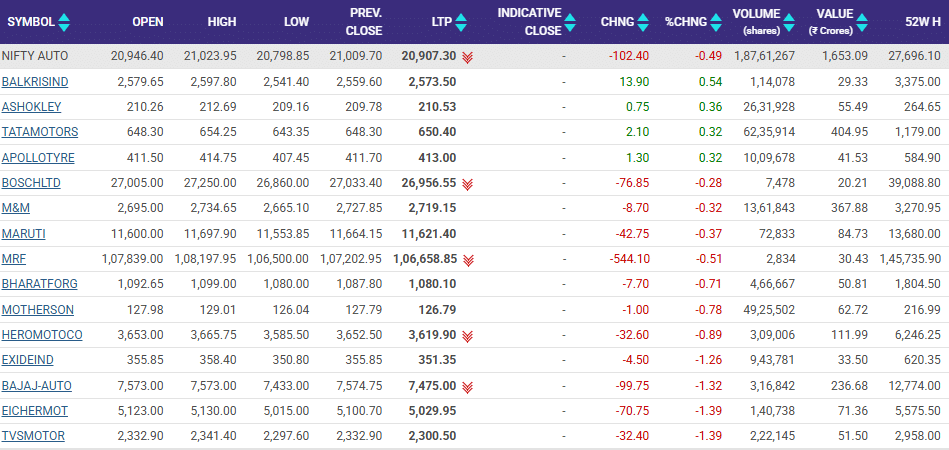Viewport: 949px width, 450px height.
Task: Select NIFTY AUTO volume 1,87,61,267
Action: (x=764, y=56)
